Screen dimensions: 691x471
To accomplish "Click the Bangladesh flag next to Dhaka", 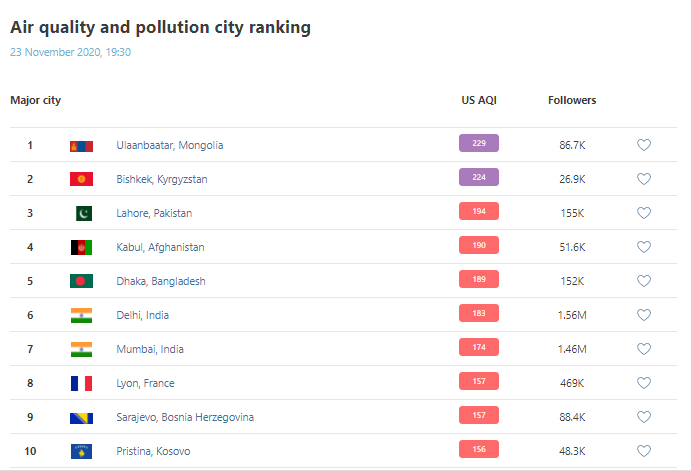I will pos(81,282).
